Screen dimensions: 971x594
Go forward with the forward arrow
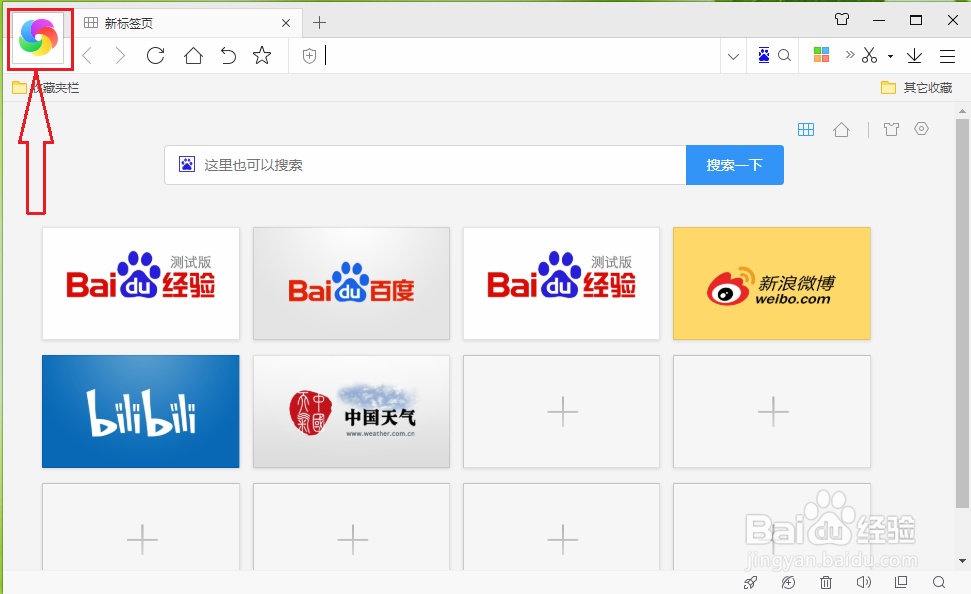120,56
